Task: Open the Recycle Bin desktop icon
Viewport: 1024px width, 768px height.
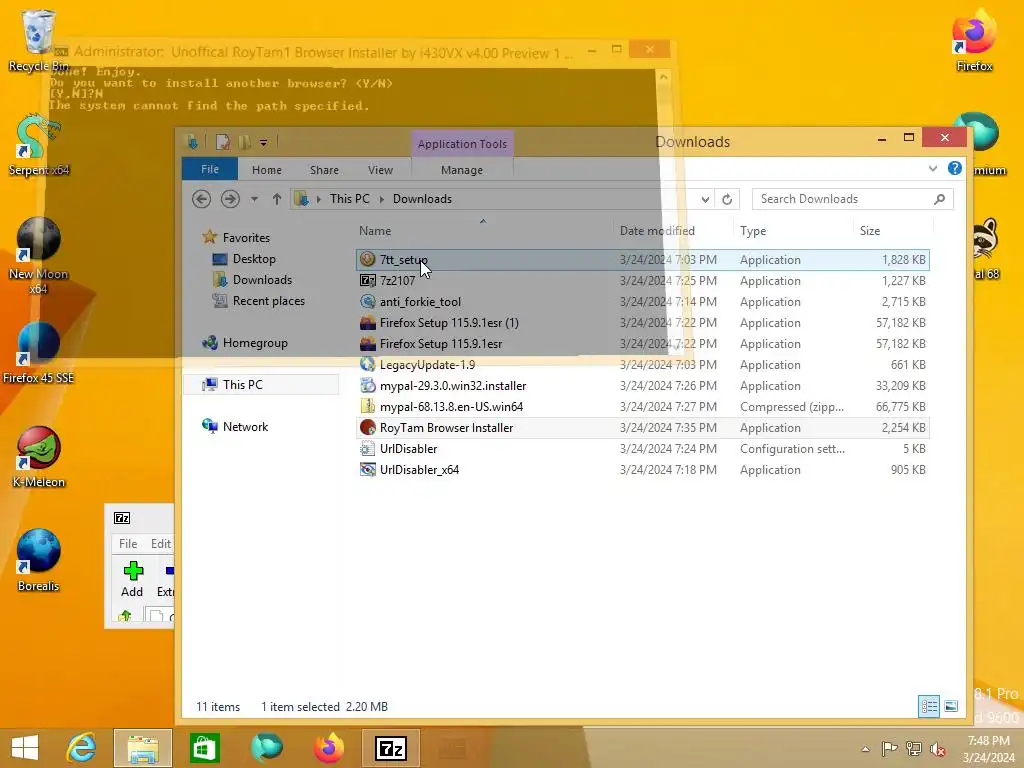Action: pyautogui.click(x=38, y=39)
